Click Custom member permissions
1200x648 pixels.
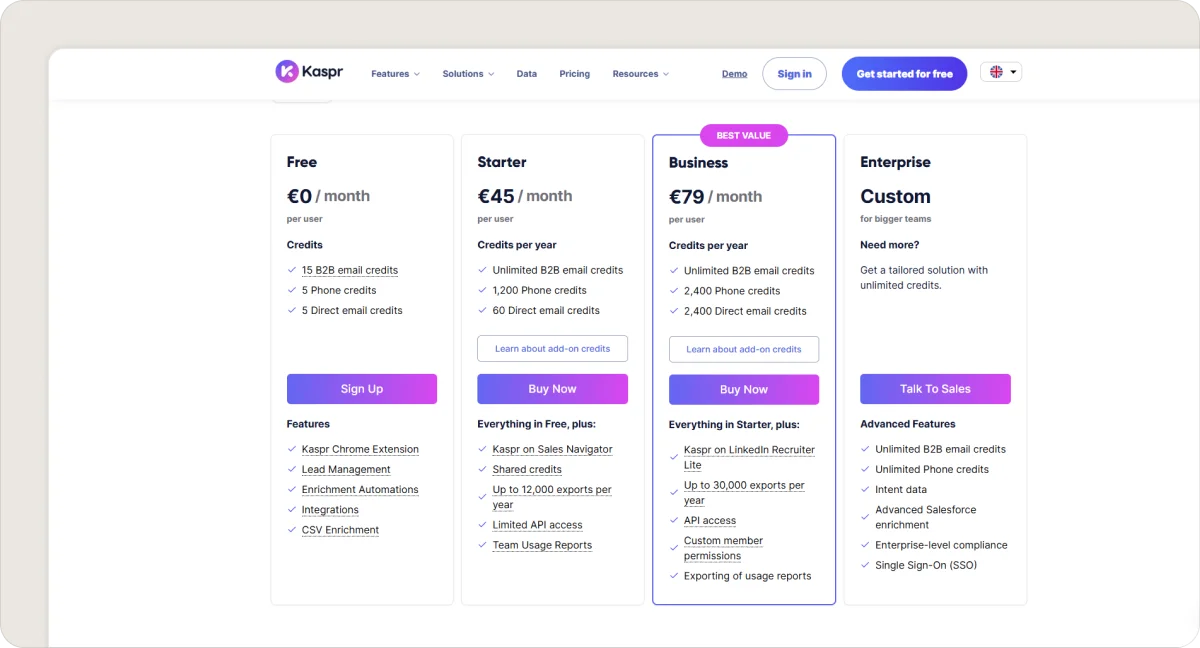[x=723, y=548]
